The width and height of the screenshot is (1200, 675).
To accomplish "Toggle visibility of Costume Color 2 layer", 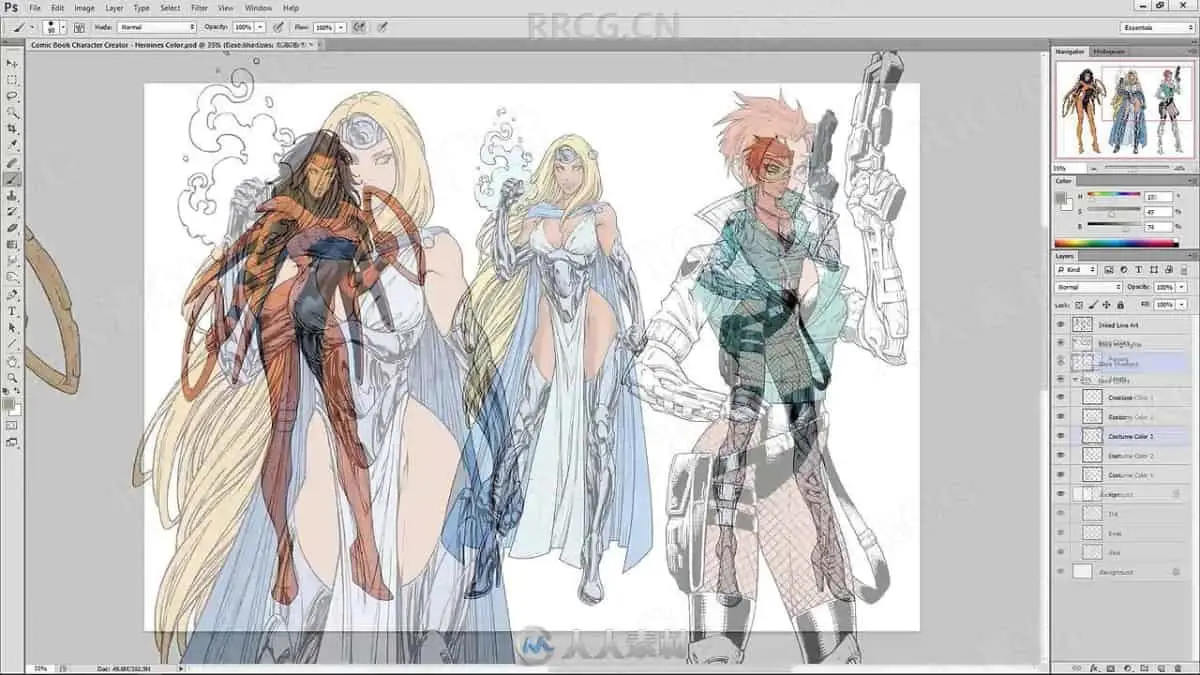I will click(x=1061, y=455).
